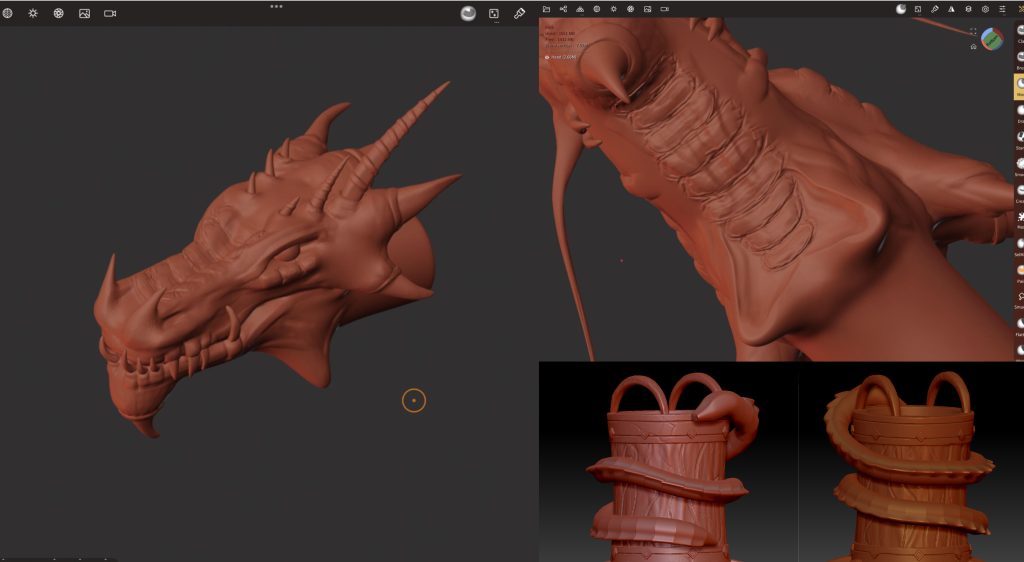Open the Files folder icon in right viewport
Viewport: 1024px width, 562px height.
(x=546, y=9)
